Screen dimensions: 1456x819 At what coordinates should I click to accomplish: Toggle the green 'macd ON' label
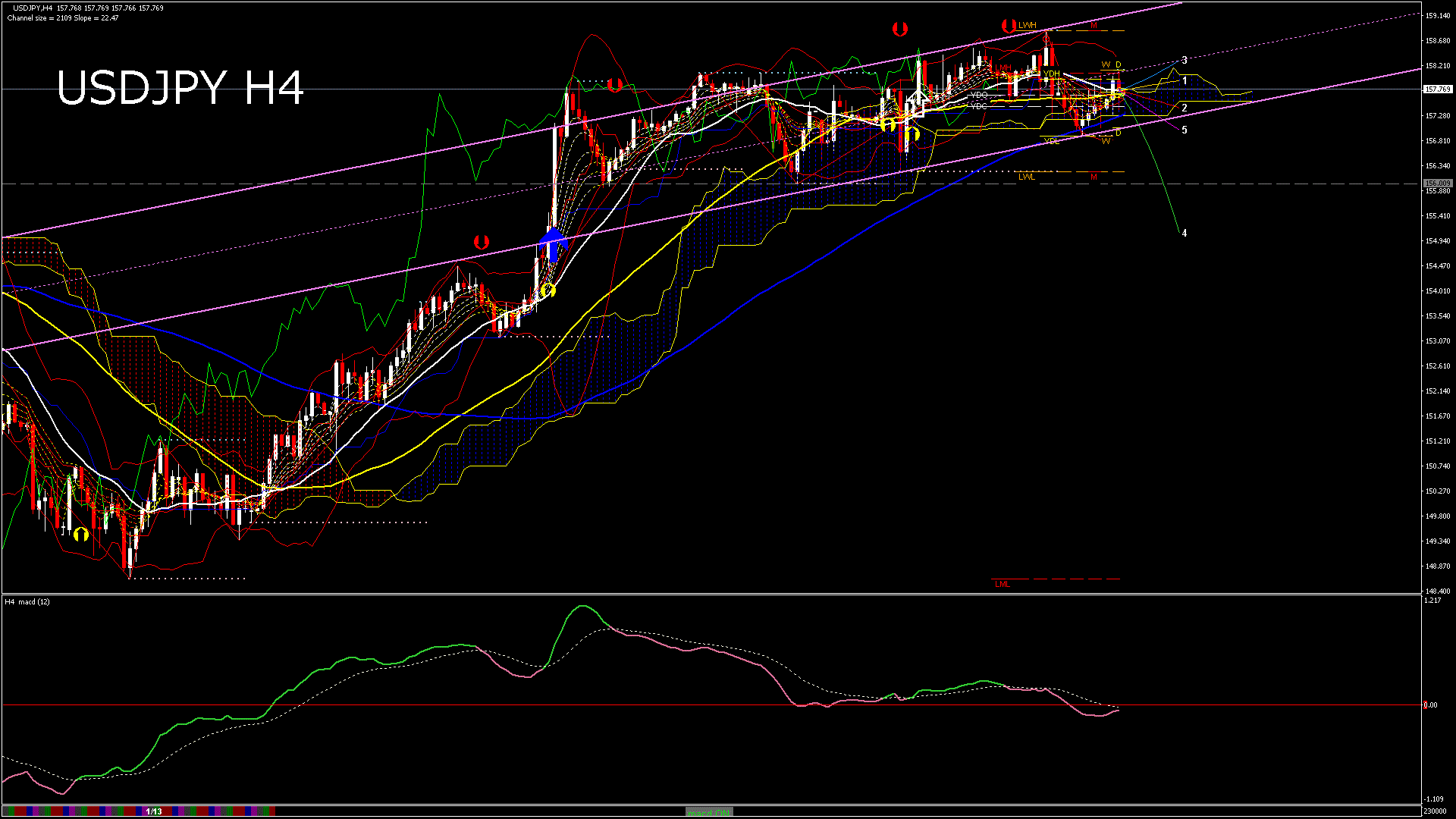click(x=709, y=812)
